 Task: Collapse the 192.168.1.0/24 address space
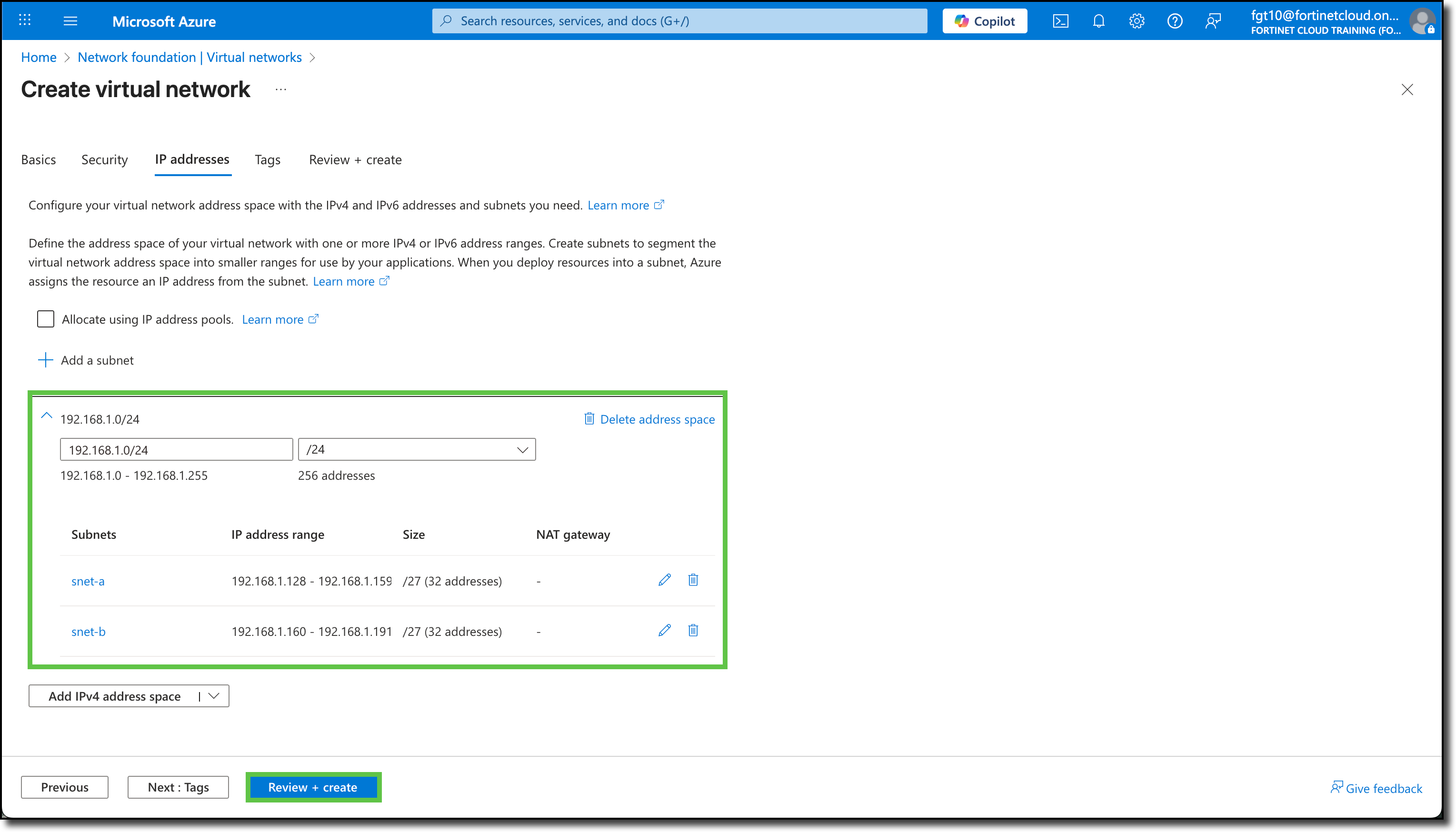click(x=46, y=416)
